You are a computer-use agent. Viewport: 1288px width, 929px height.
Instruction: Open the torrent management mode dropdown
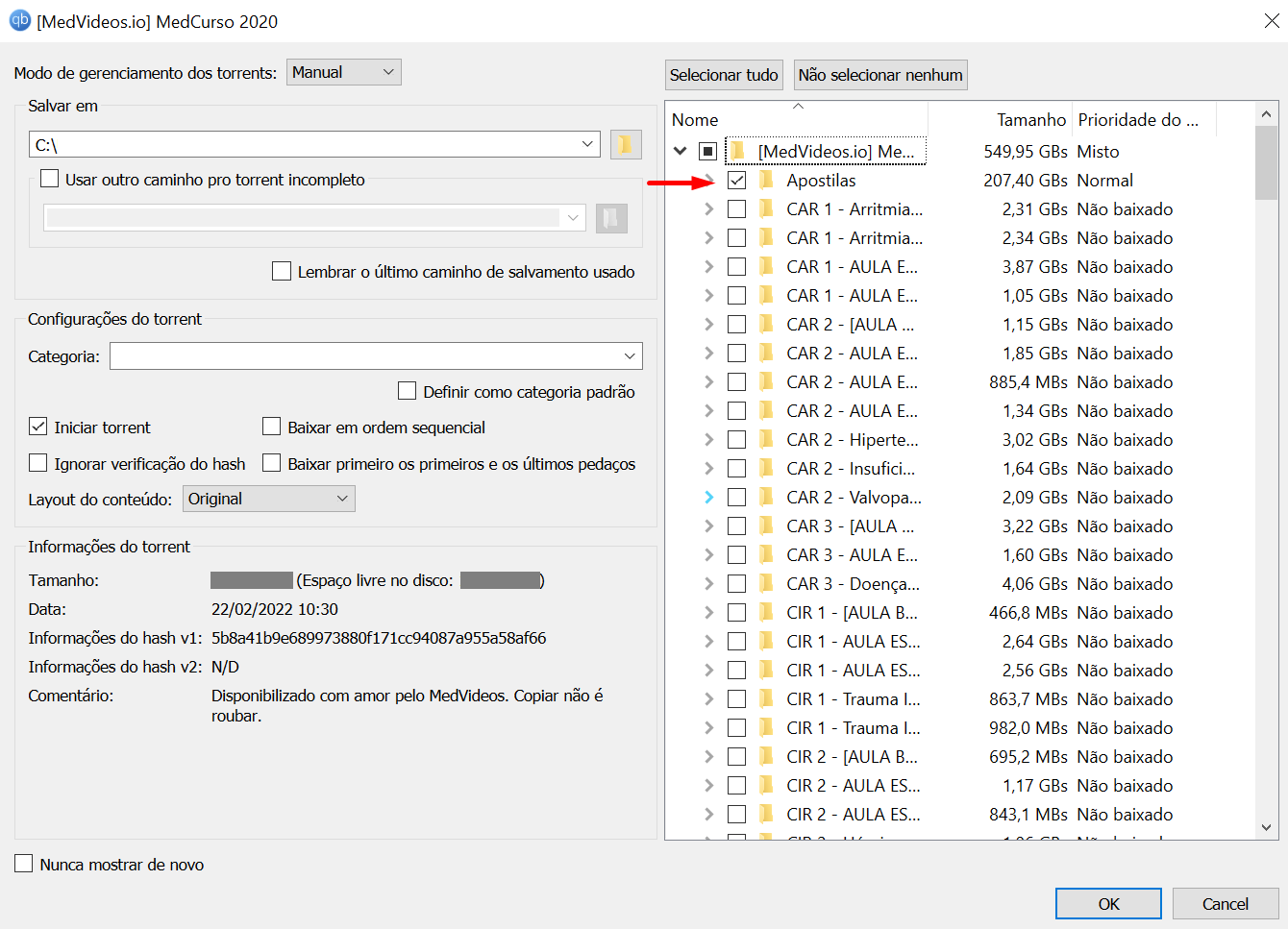tap(343, 73)
